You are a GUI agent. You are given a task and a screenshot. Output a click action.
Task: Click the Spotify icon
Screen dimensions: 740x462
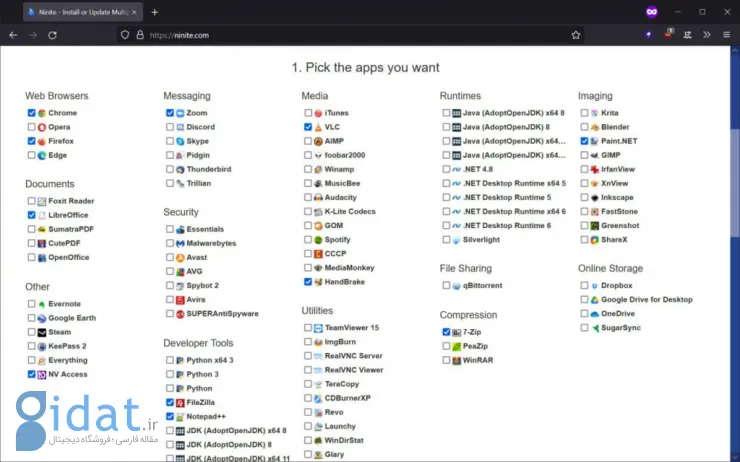[318, 240]
